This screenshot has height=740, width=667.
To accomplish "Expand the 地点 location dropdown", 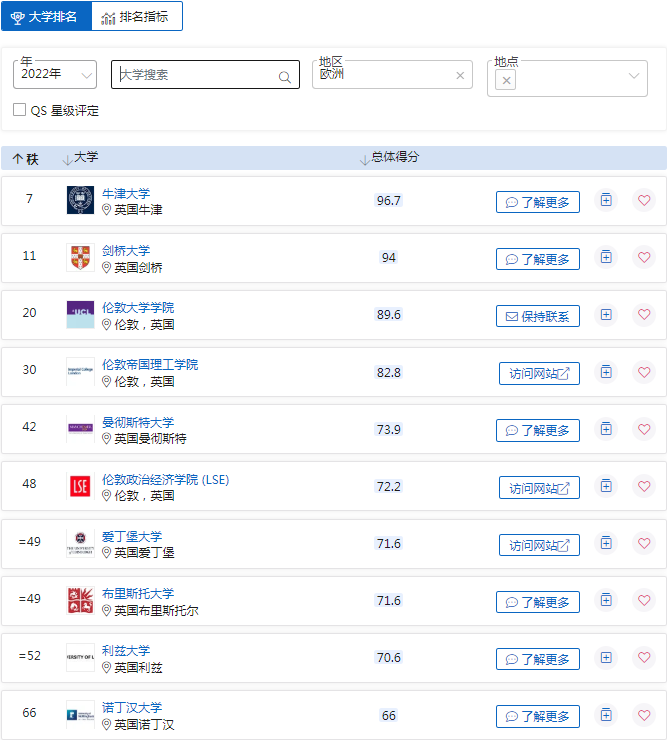I will tap(634, 76).
